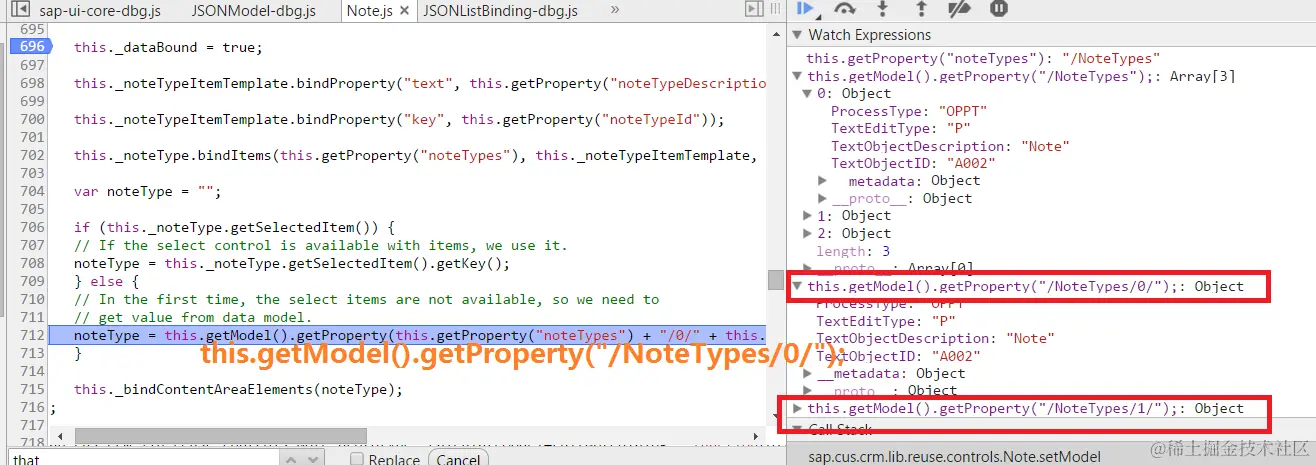Click the editor vertical scrollbar thumb
The width and height of the screenshot is (1316, 465).
775,280
